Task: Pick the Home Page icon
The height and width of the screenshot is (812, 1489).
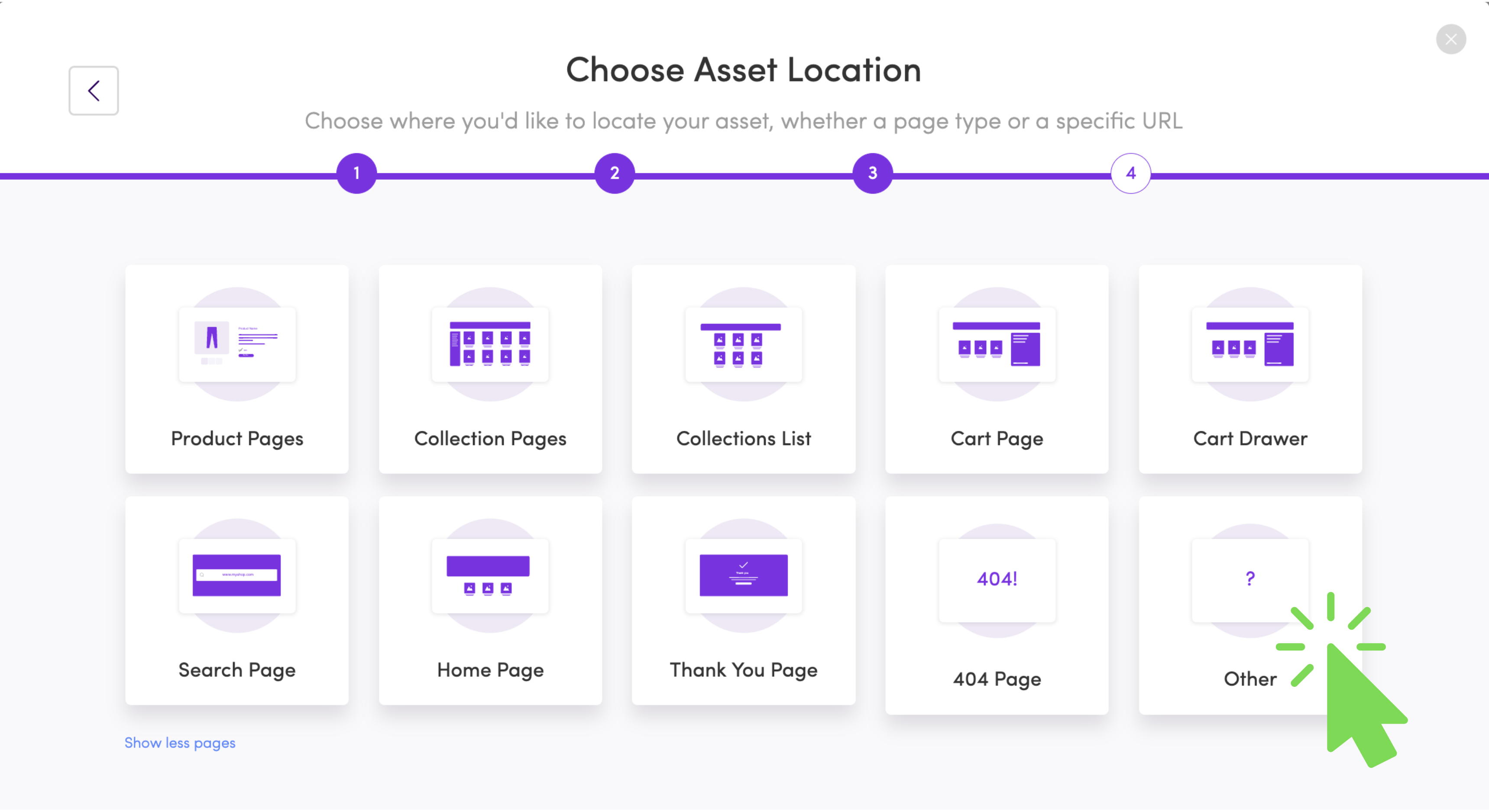Action: coord(490,576)
